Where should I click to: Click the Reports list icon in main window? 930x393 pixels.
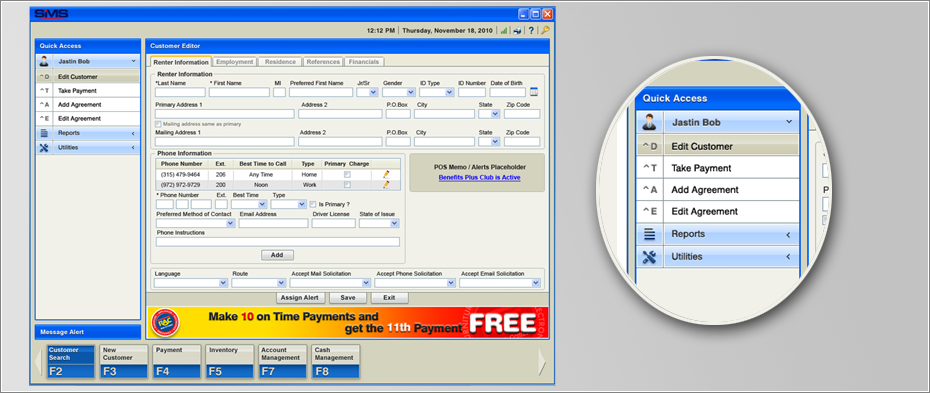(44, 133)
